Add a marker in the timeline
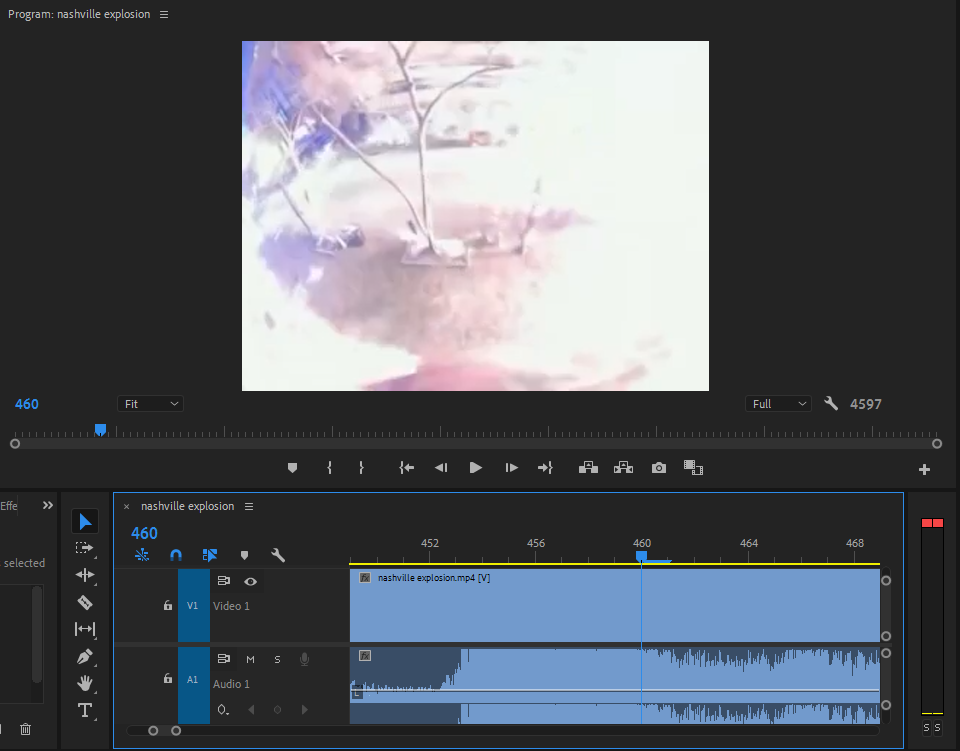 click(244, 555)
